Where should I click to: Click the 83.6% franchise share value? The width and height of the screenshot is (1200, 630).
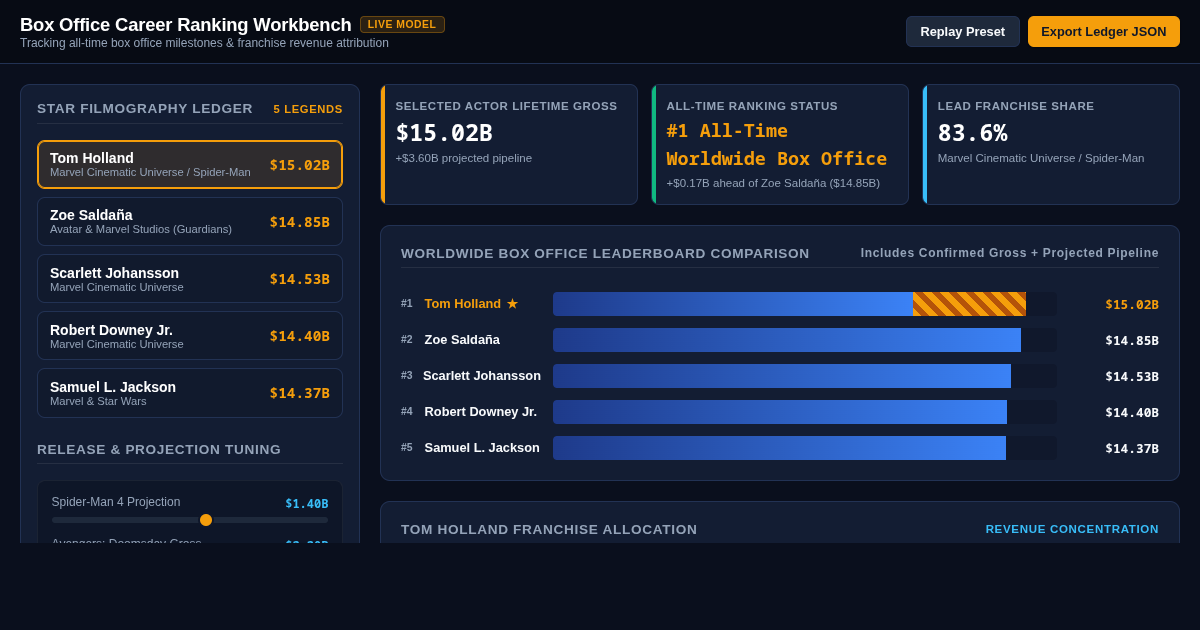(973, 133)
